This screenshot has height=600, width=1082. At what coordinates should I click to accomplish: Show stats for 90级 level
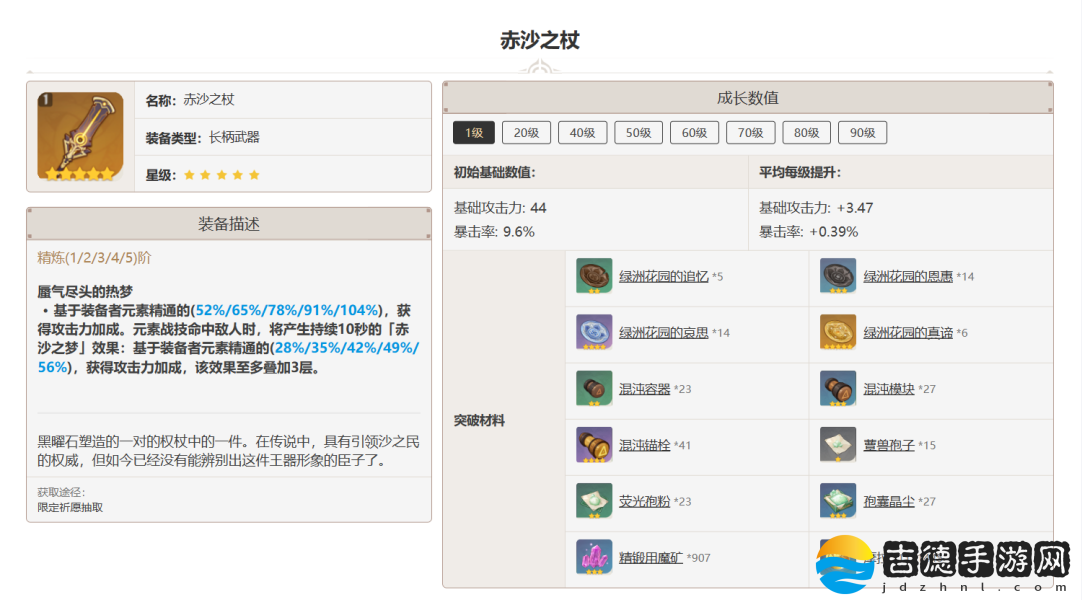tap(862, 133)
